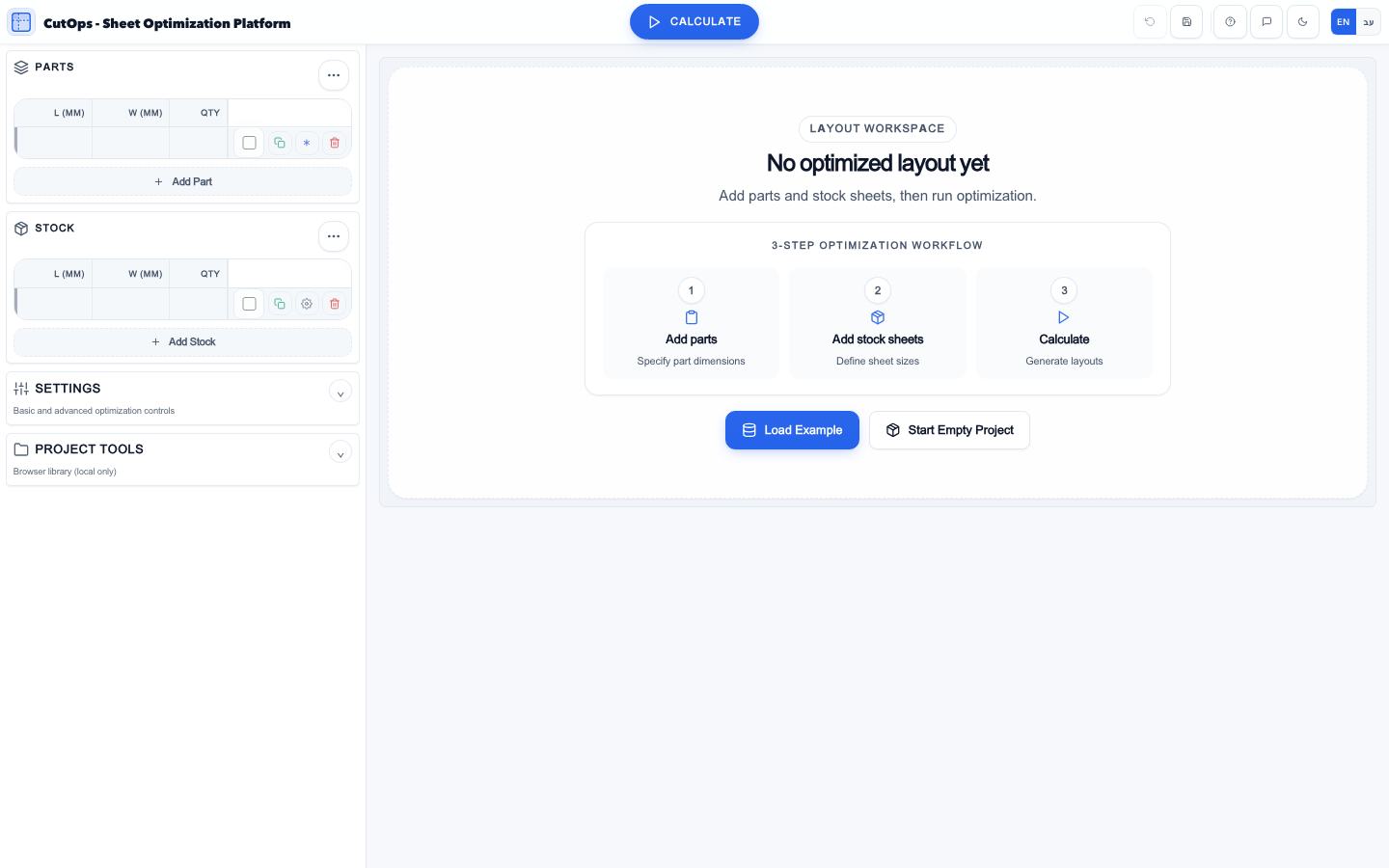Tick the checkbox on the stock row

249,304
